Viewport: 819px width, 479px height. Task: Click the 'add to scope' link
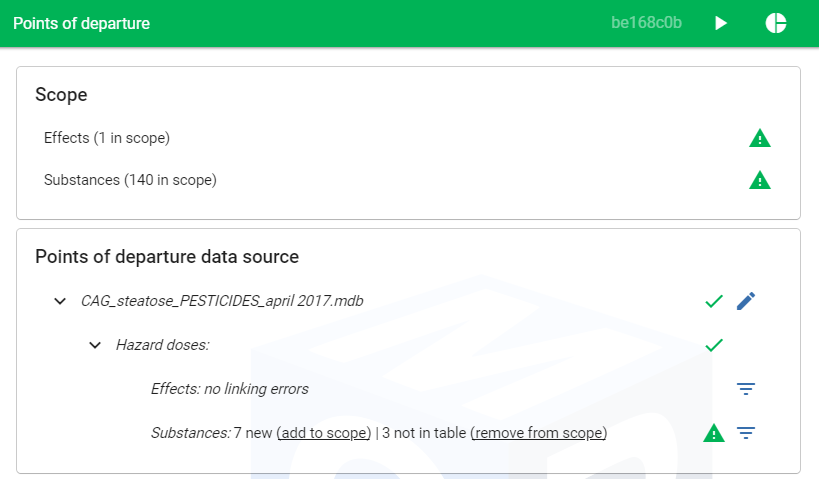[323, 433]
